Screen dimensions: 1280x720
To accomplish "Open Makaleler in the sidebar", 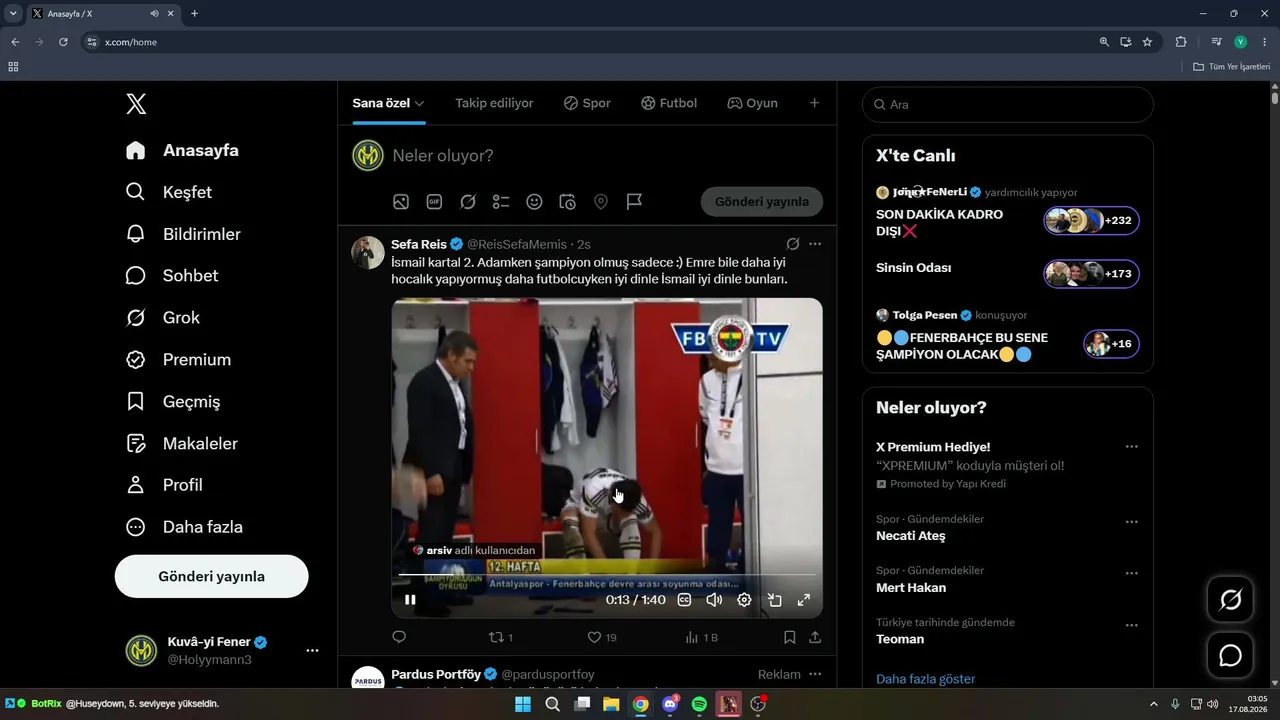I will (181, 443).
